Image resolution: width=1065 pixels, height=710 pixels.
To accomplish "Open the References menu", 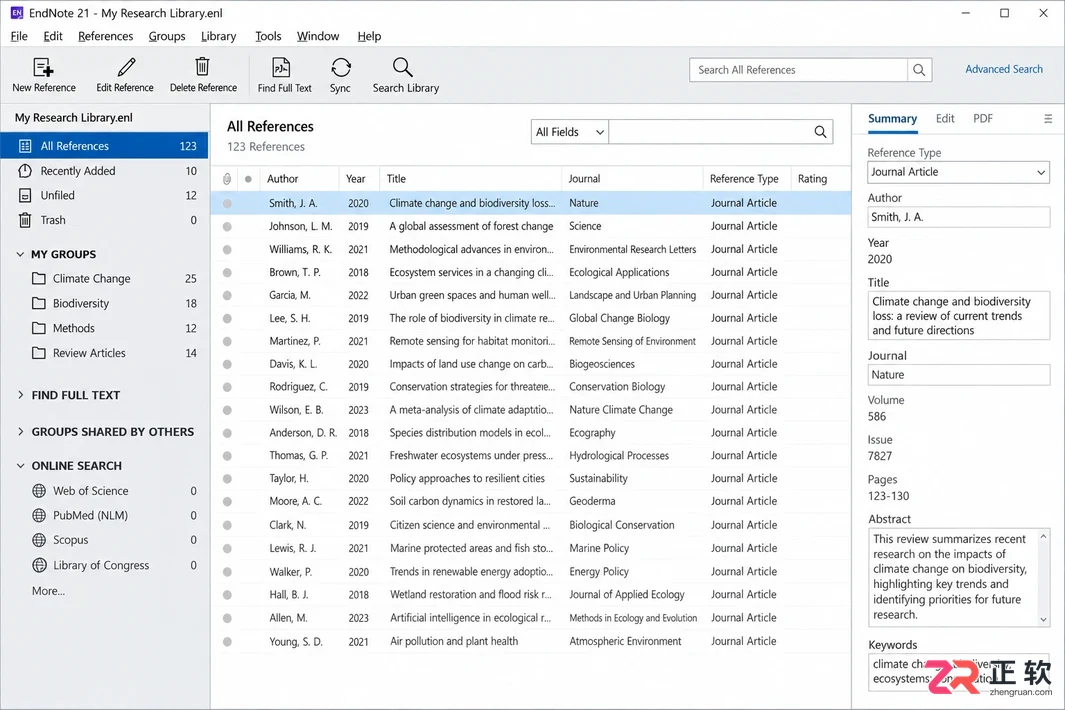I will click(105, 36).
